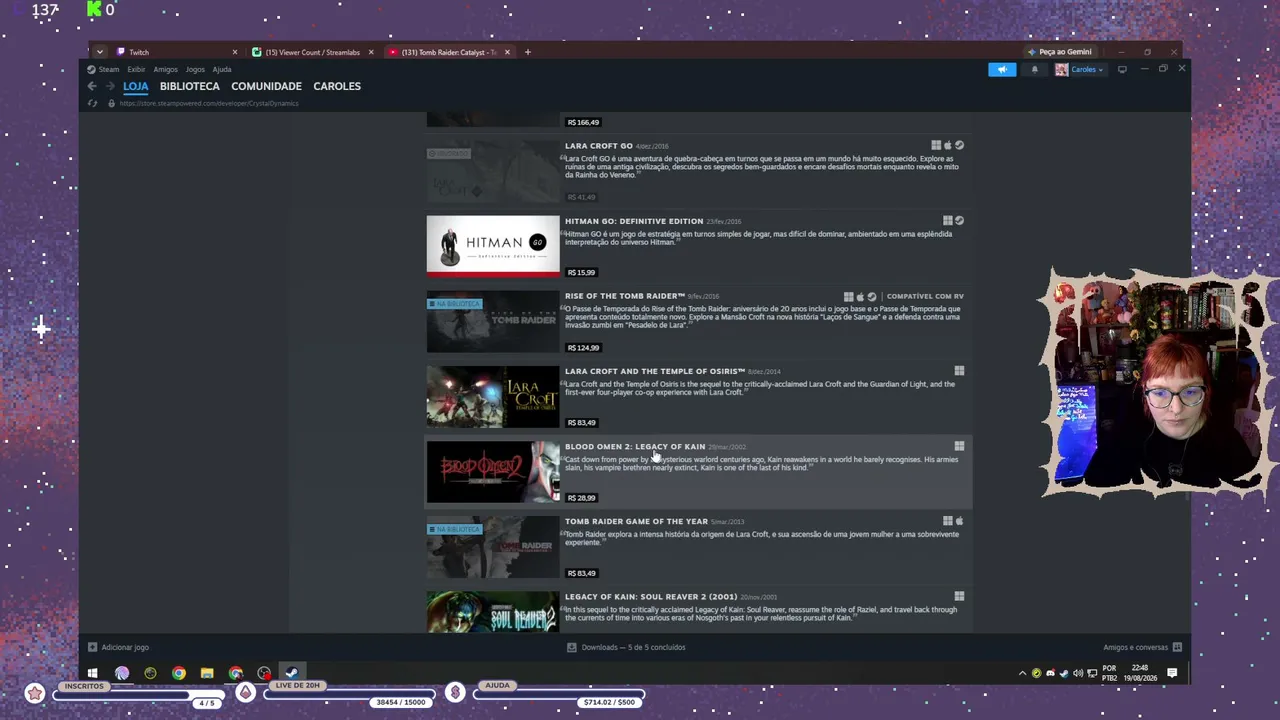Screen dimensions: 1280x720
Task: Click Windows icon on Blood Omen 2 row
Action: point(959,446)
